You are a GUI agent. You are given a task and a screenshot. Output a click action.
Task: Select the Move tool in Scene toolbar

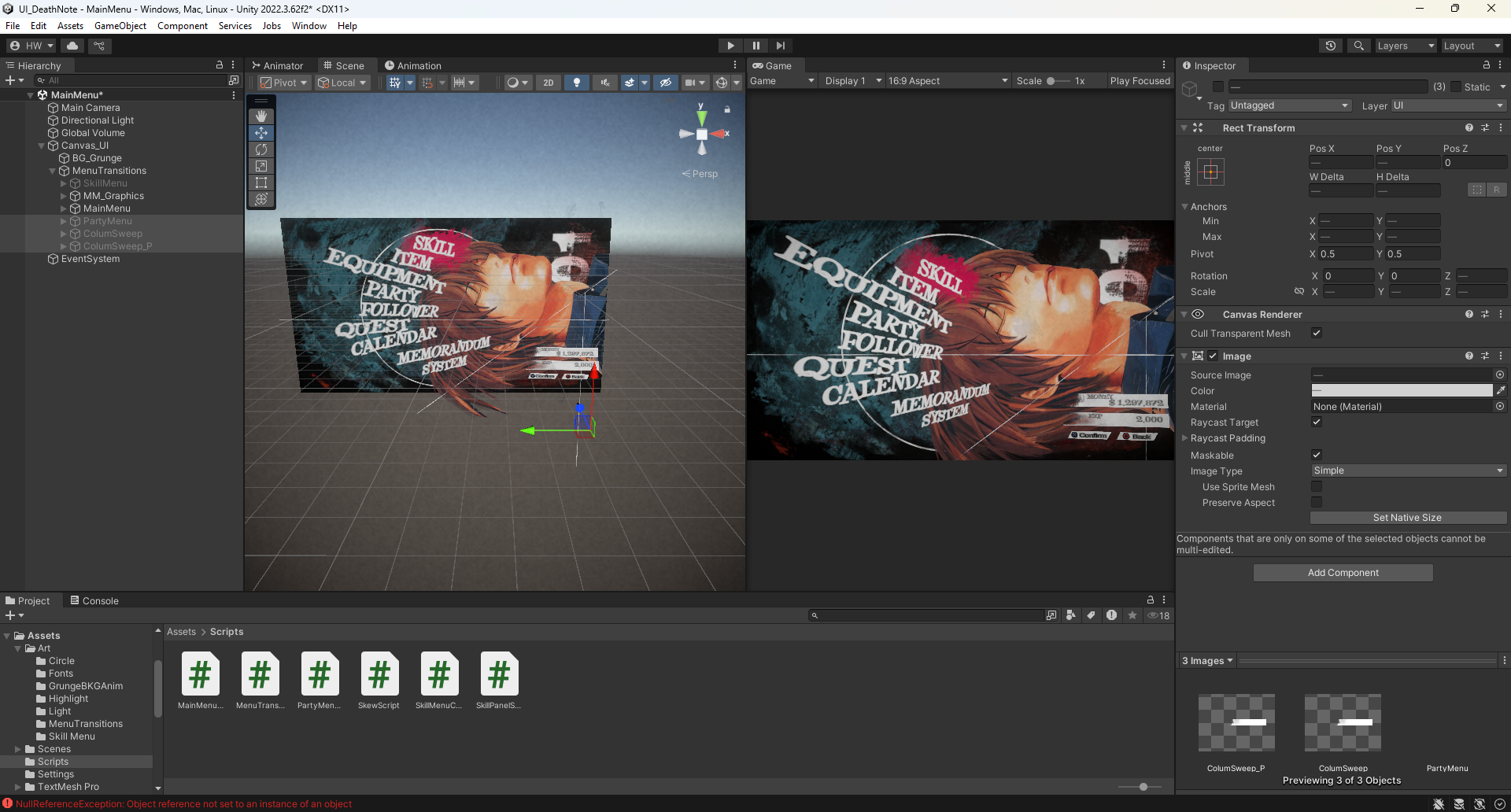pyautogui.click(x=261, y=133)
